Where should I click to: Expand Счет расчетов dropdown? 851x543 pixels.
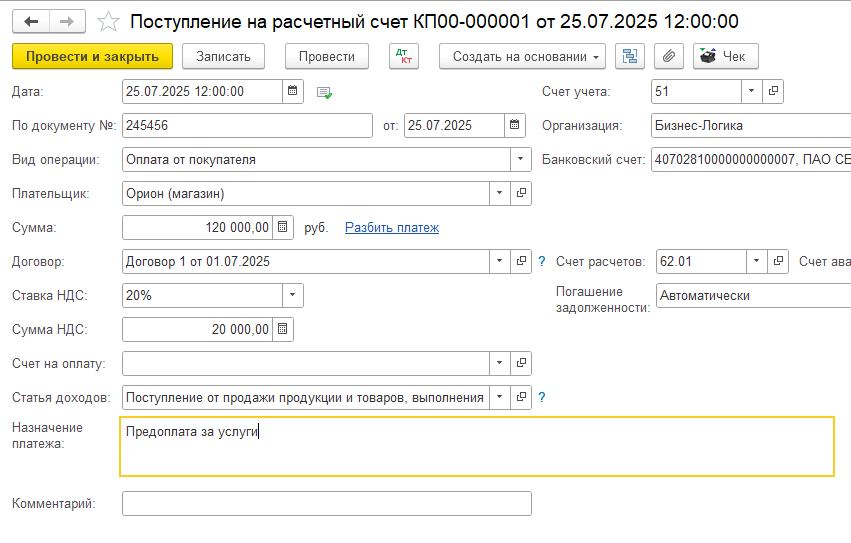click(757, 262)
